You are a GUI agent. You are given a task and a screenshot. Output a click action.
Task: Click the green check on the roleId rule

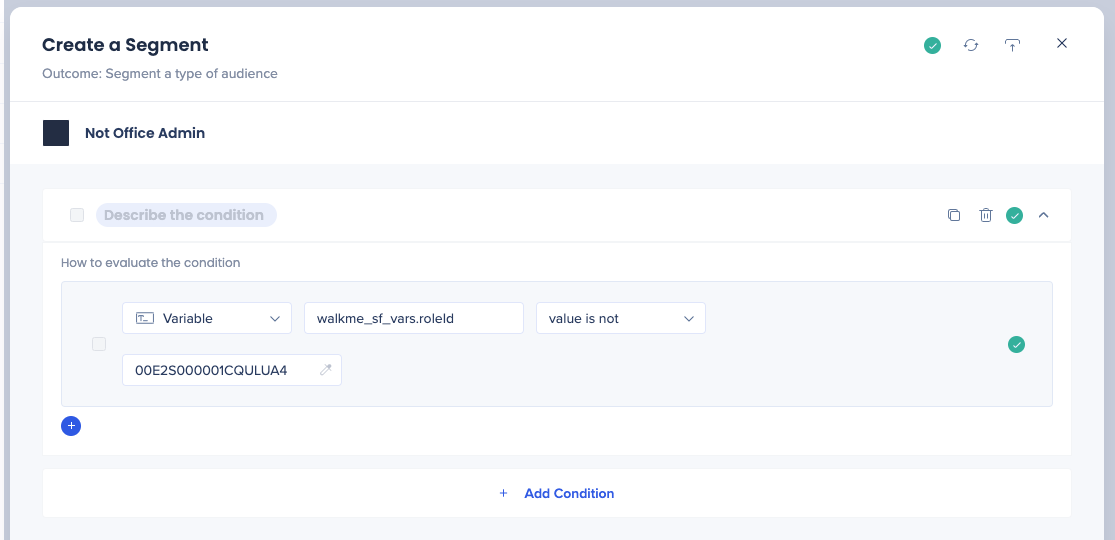tap(1016, 345)
